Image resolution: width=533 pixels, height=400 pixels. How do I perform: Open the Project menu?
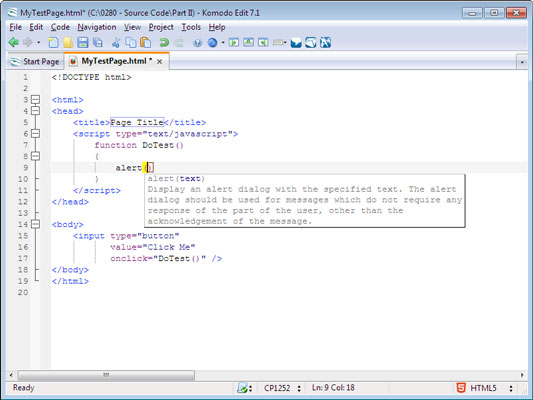(x=161, y=27)
